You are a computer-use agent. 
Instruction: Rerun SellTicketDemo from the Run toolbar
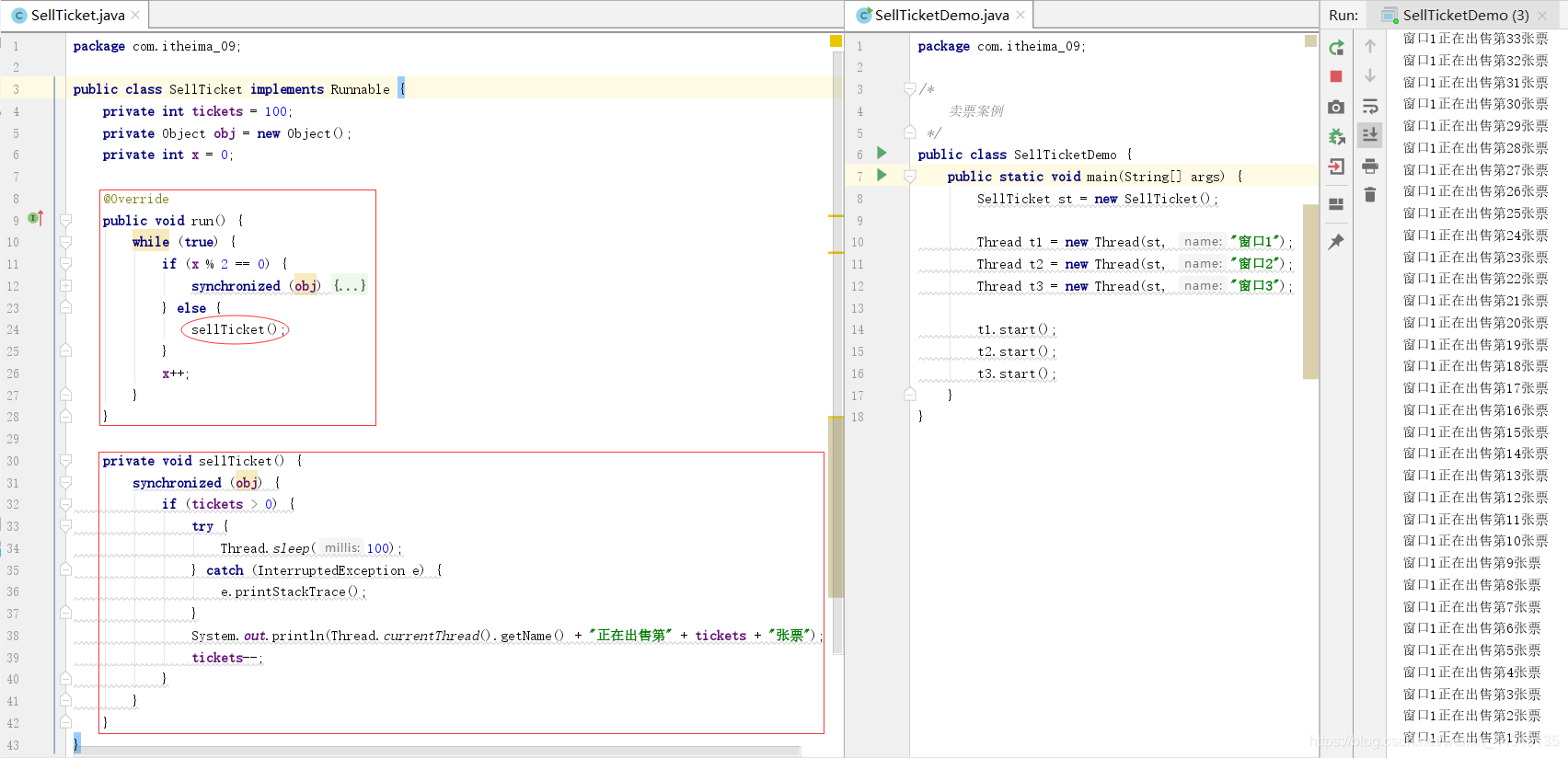pos(1336,47)
